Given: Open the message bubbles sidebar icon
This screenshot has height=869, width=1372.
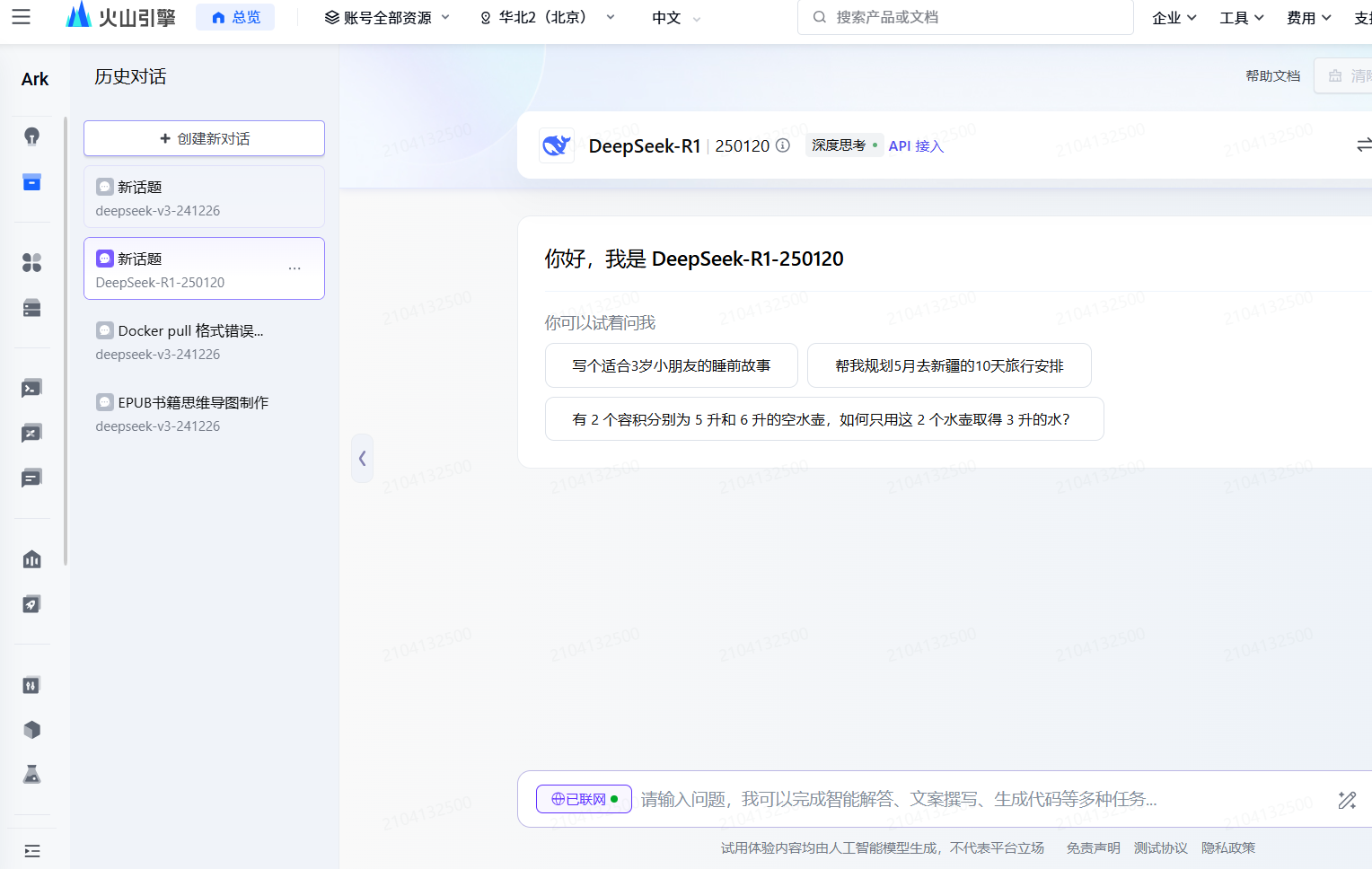Looking at the screenshot, I should click(32, 478).
